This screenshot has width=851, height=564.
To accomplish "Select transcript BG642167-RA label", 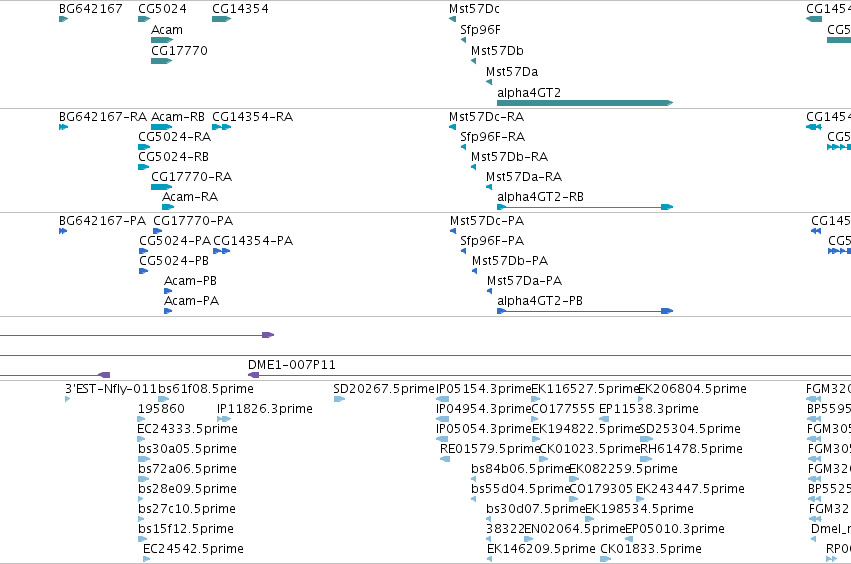I will pyautogui.click(x=103, y=117).
